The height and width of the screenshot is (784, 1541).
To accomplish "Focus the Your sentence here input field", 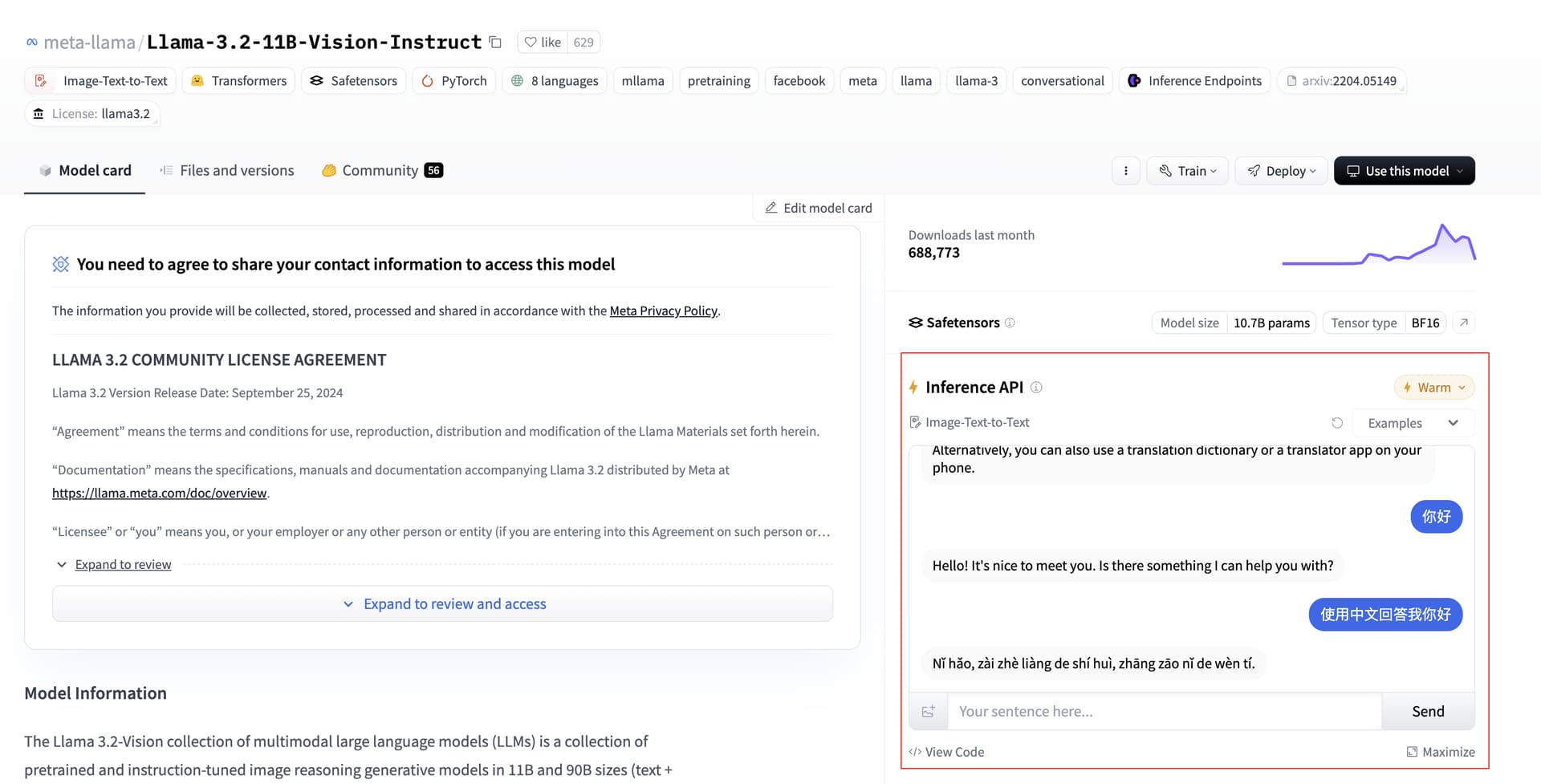I will (x=1165, y=711).
